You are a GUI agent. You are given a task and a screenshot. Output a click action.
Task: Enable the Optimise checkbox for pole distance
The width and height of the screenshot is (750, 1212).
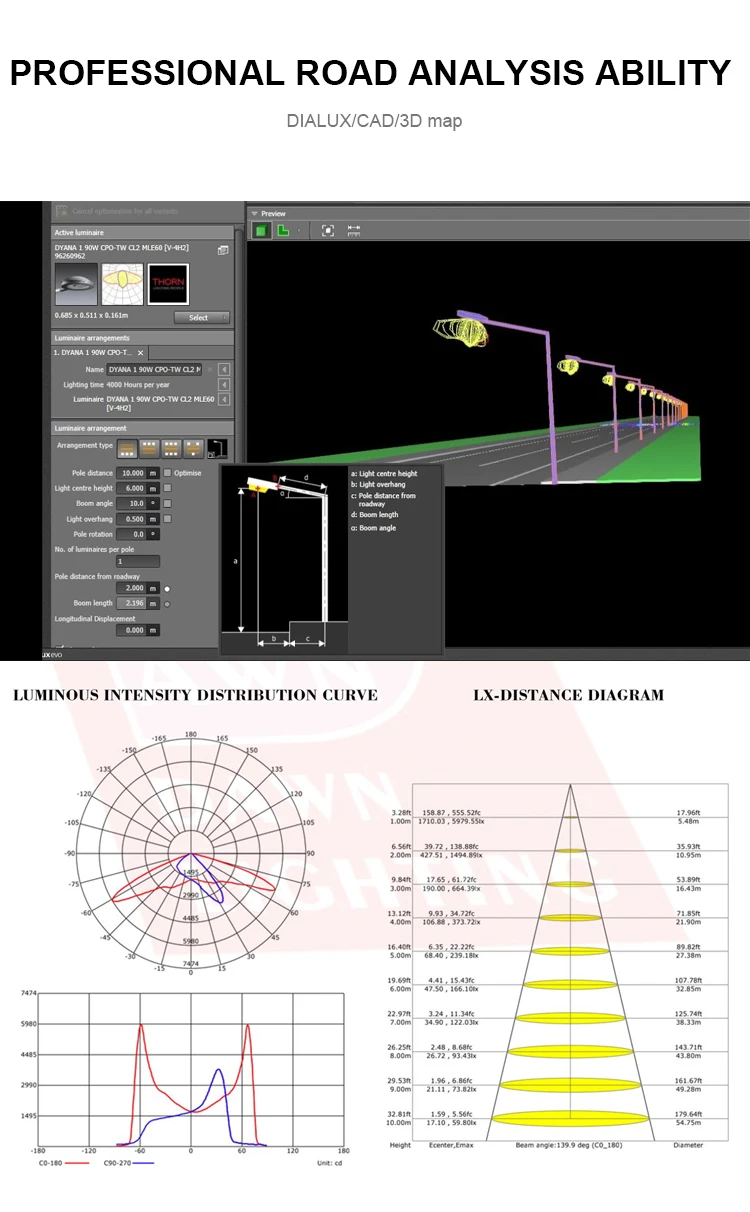coord(167,472)
